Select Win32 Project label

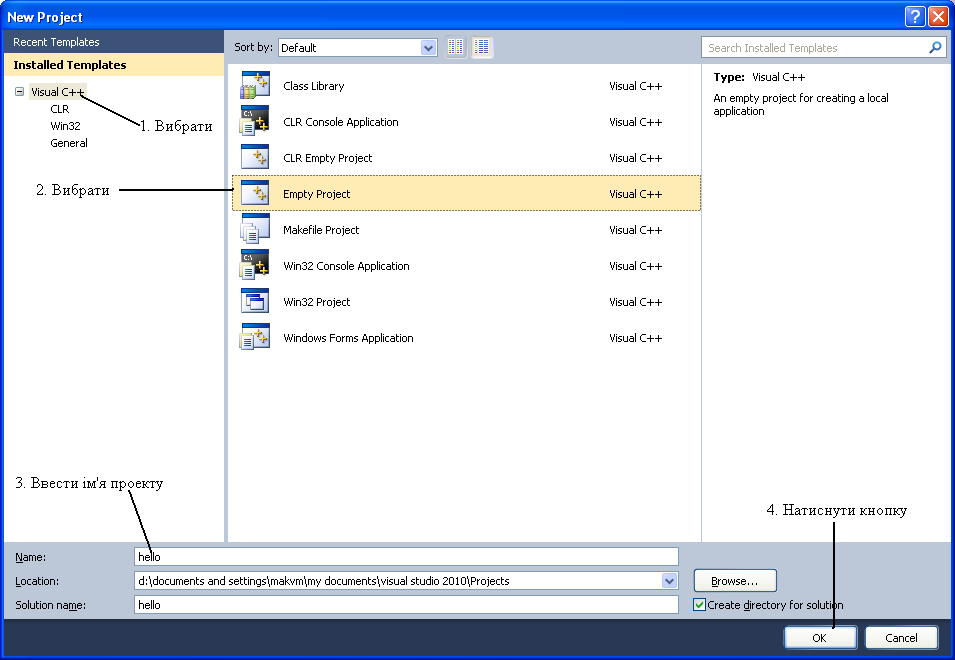click(317, 301)
